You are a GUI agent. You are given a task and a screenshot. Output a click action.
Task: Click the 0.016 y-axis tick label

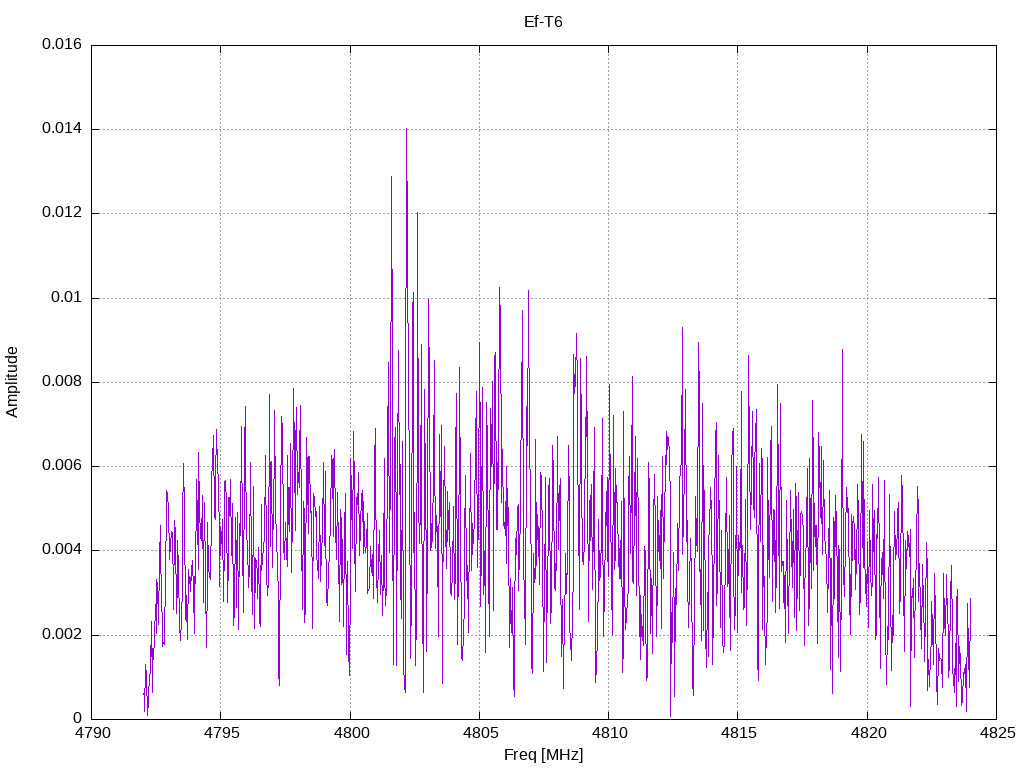[62, 44]
